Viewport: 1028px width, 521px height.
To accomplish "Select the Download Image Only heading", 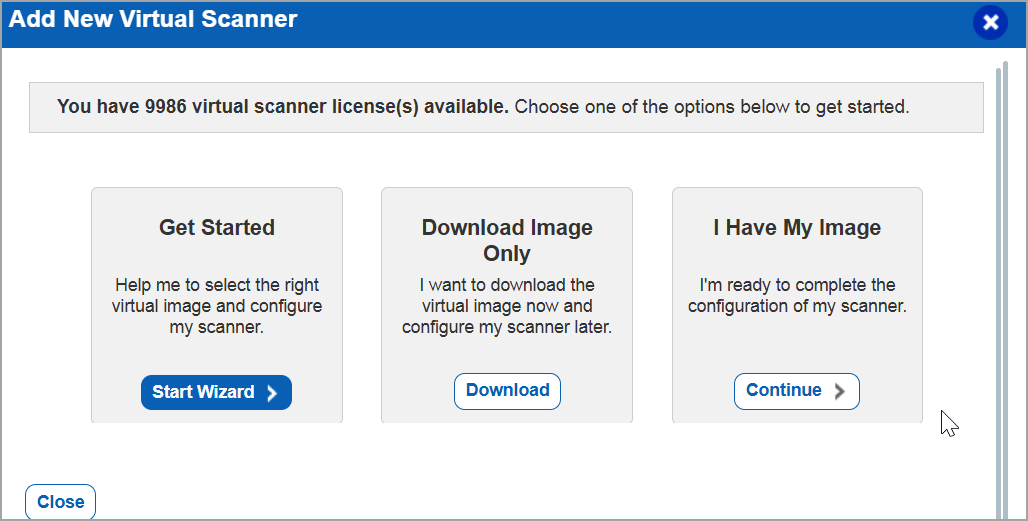I will point(507,240).
